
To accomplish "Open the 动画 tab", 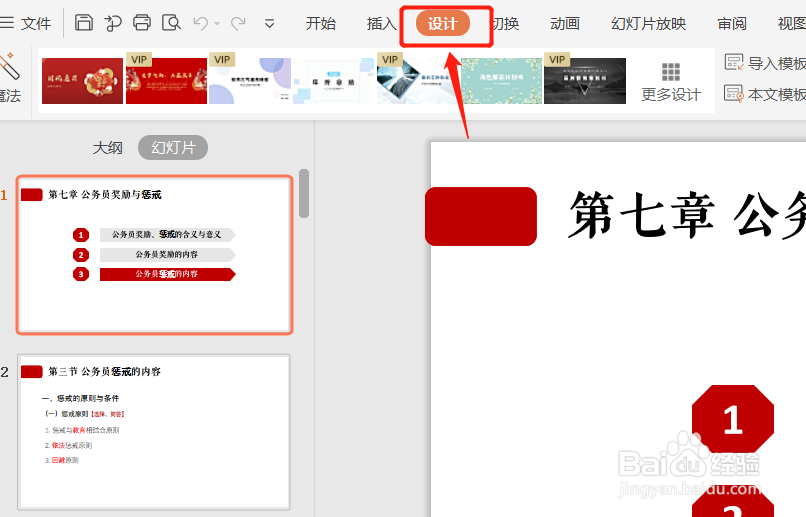I will coord(565,24).
